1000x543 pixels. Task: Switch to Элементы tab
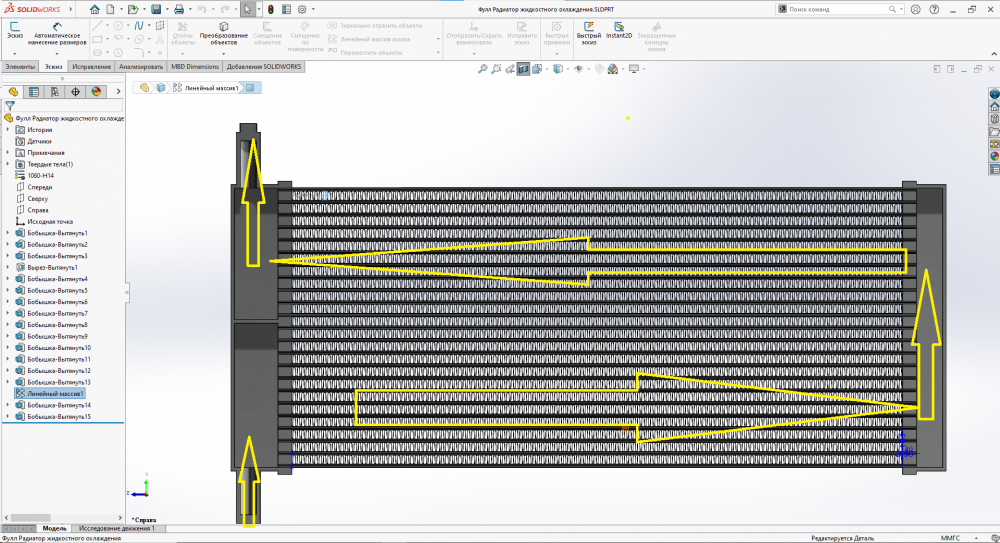[20, 66]
